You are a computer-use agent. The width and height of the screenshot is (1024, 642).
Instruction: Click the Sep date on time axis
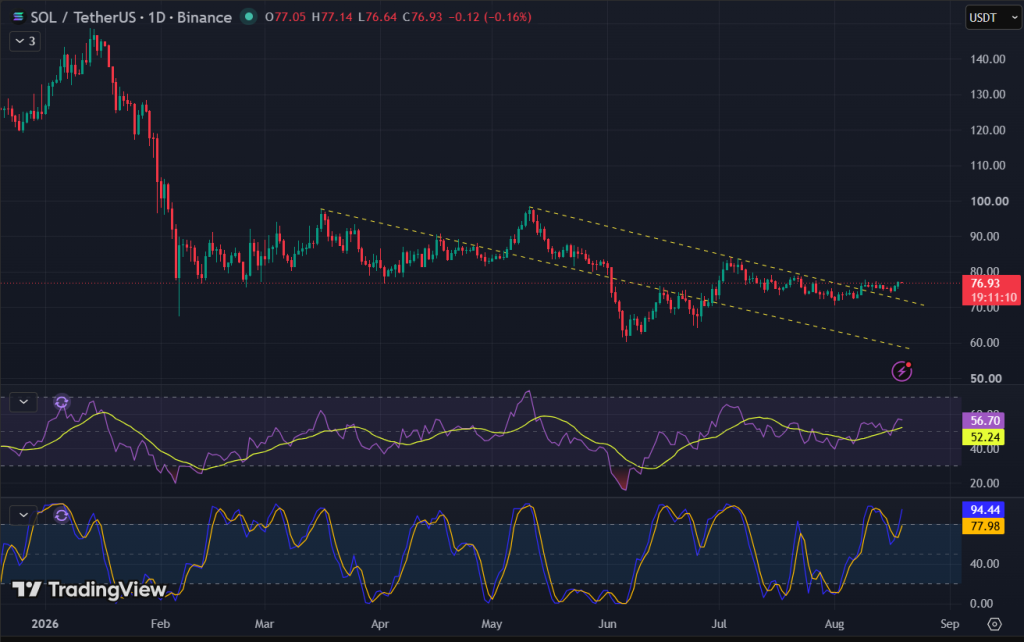pos(950,624)
